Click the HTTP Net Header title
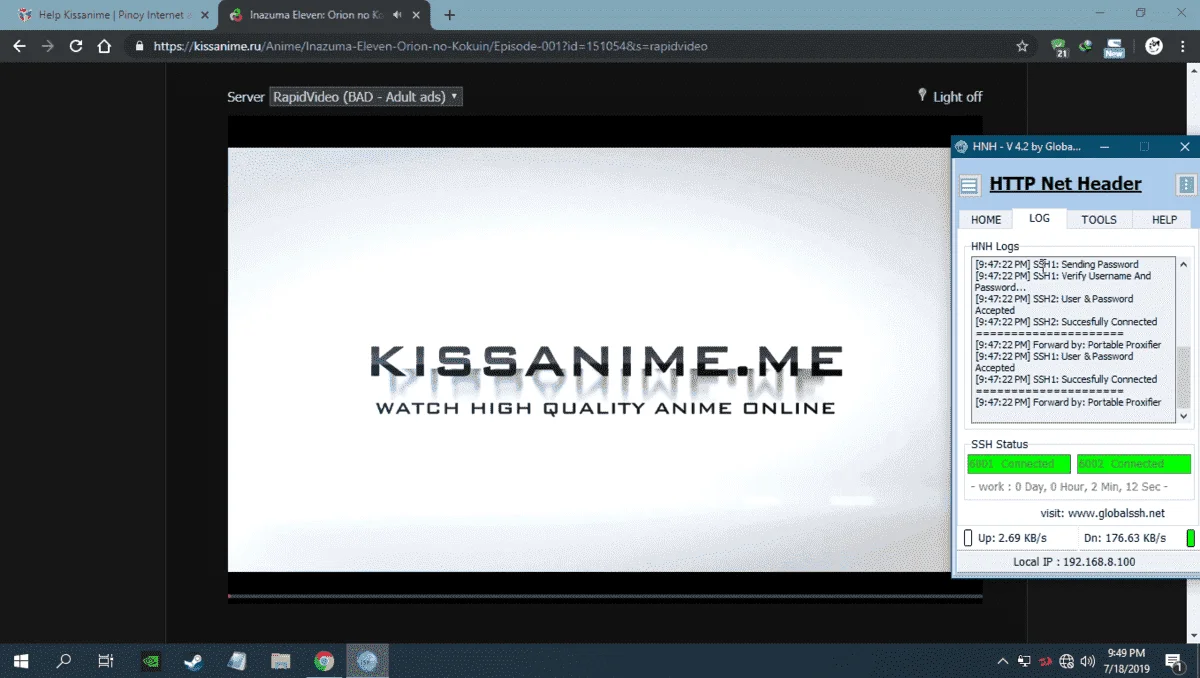This screenshot has height=678, width=1200. click(1065, 184)
